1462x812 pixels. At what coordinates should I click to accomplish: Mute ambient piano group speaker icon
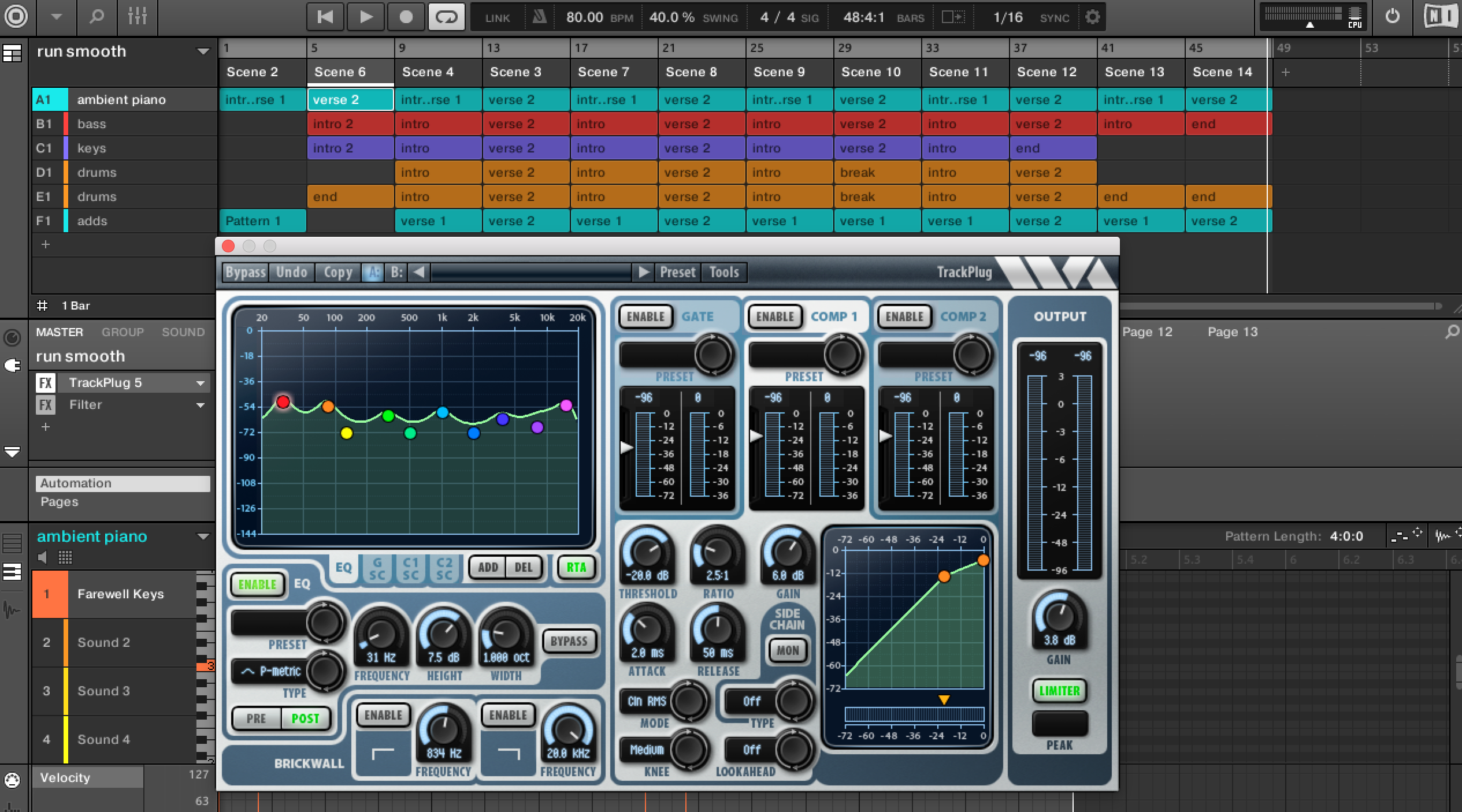(x=43, y=557)
